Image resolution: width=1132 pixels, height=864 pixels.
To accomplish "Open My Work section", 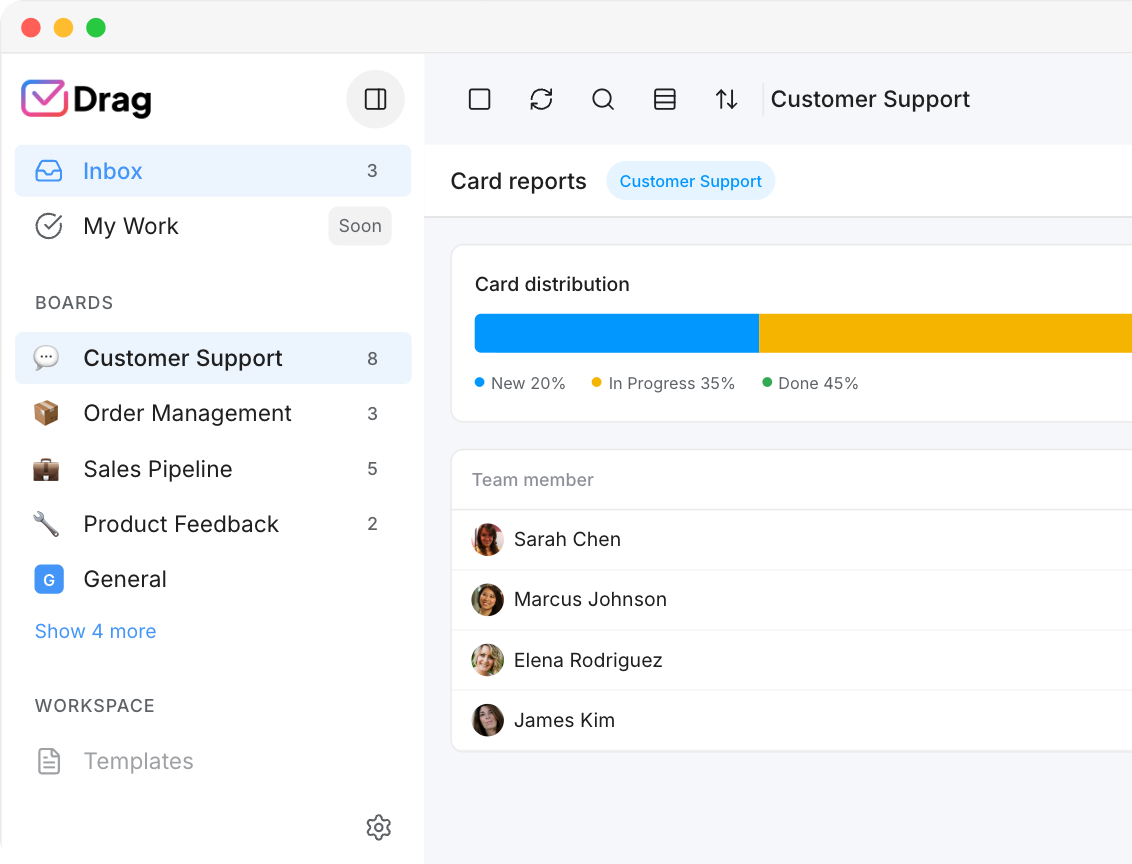I will pos(213,226).
